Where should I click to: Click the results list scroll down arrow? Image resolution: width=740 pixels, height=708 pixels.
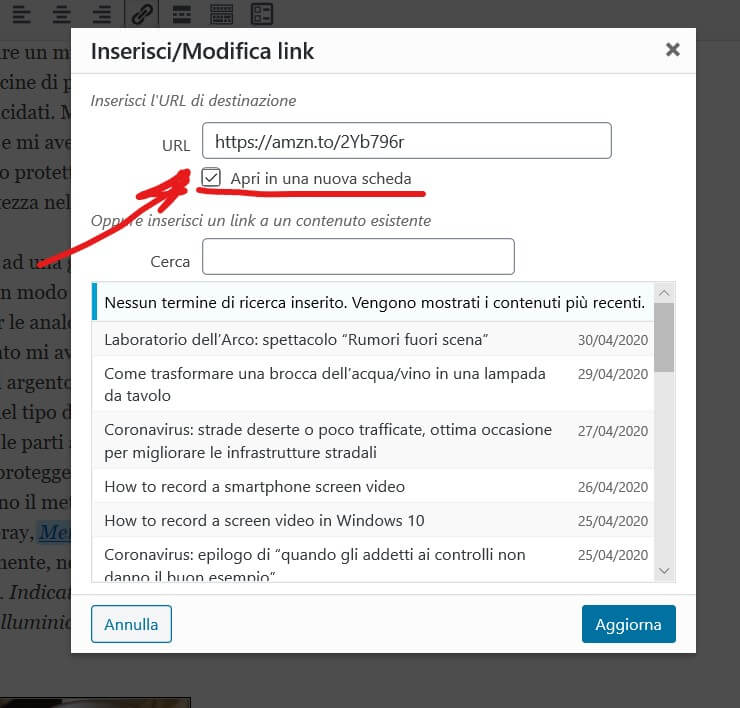click(x=665, y=570)
